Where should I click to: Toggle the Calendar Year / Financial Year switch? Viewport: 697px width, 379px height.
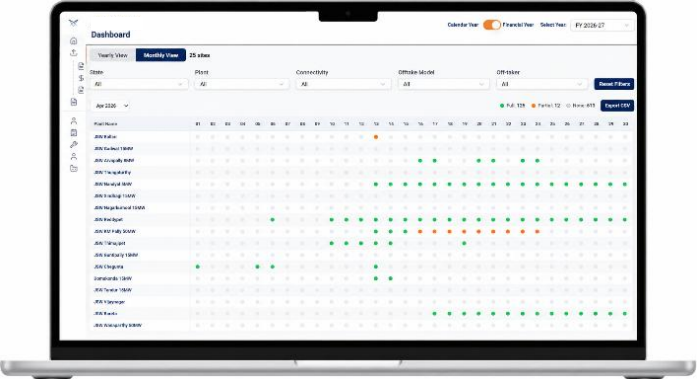pyautogui.click(x=492, y=25)
